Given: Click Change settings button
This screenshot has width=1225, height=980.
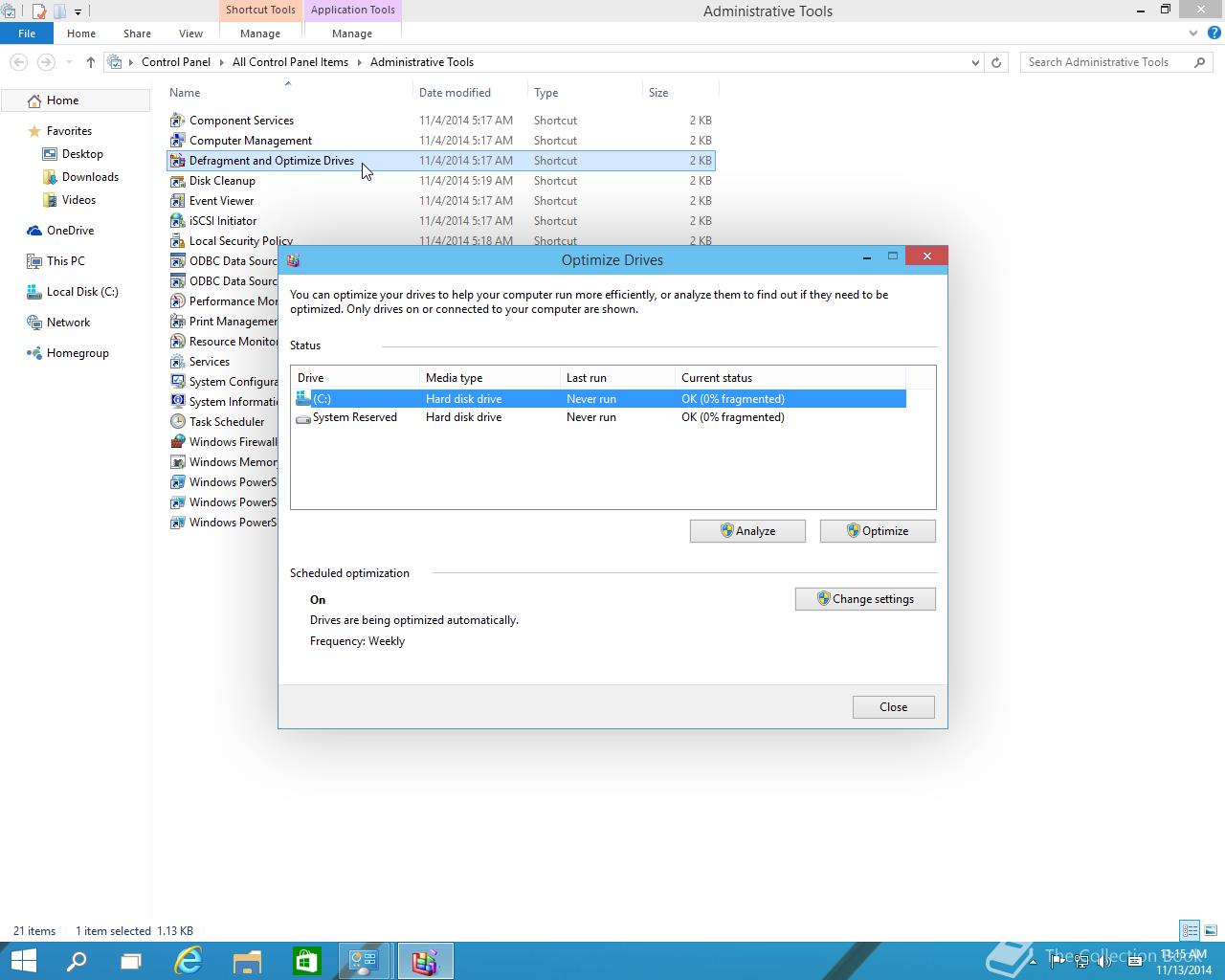Looking at the screenshot, I should pyautogui.click(x=865, y=599).
